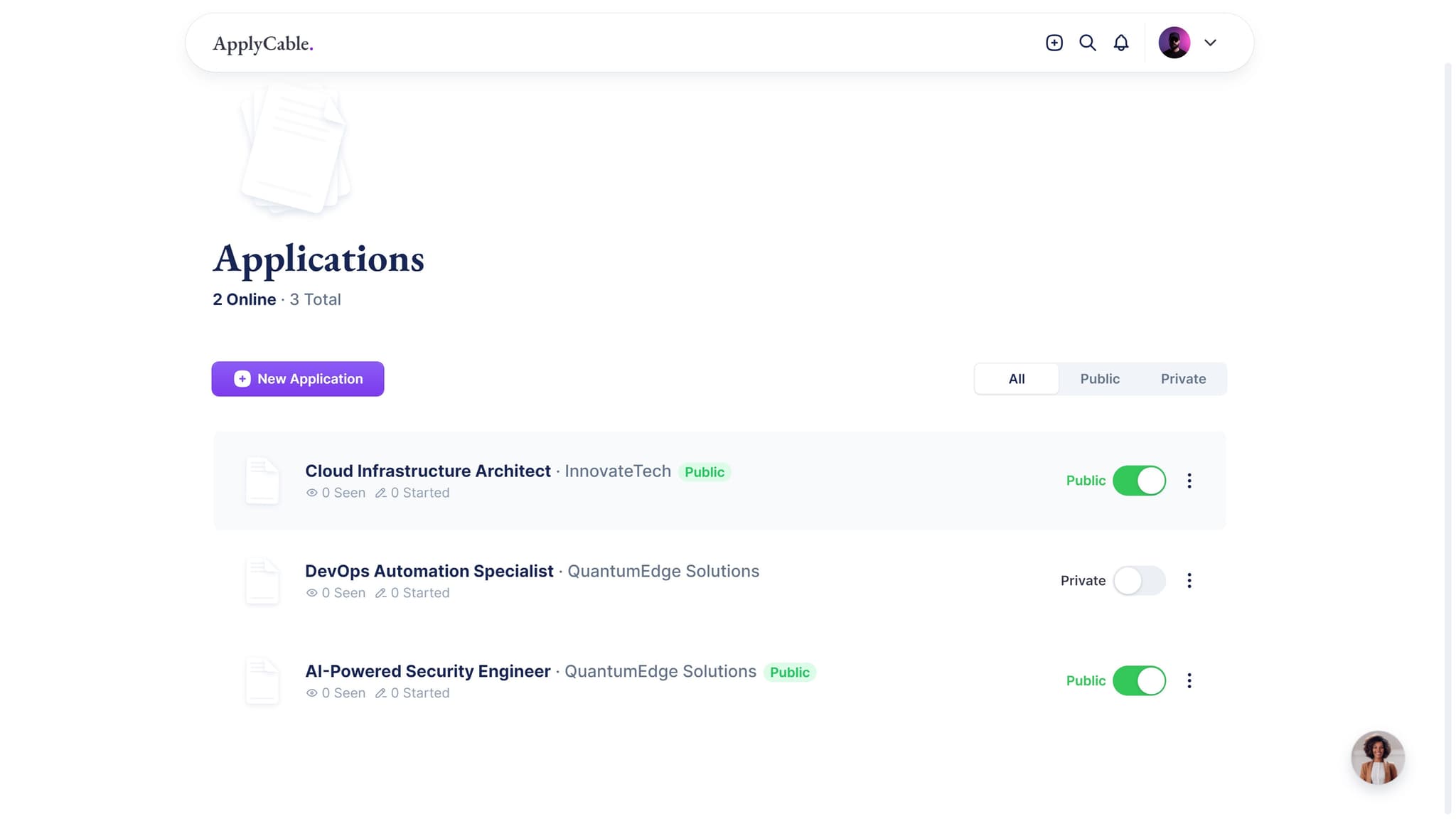Click the plus icon in top navbar
This screenshot has height=819, width=1456.
click(1054, 43)
